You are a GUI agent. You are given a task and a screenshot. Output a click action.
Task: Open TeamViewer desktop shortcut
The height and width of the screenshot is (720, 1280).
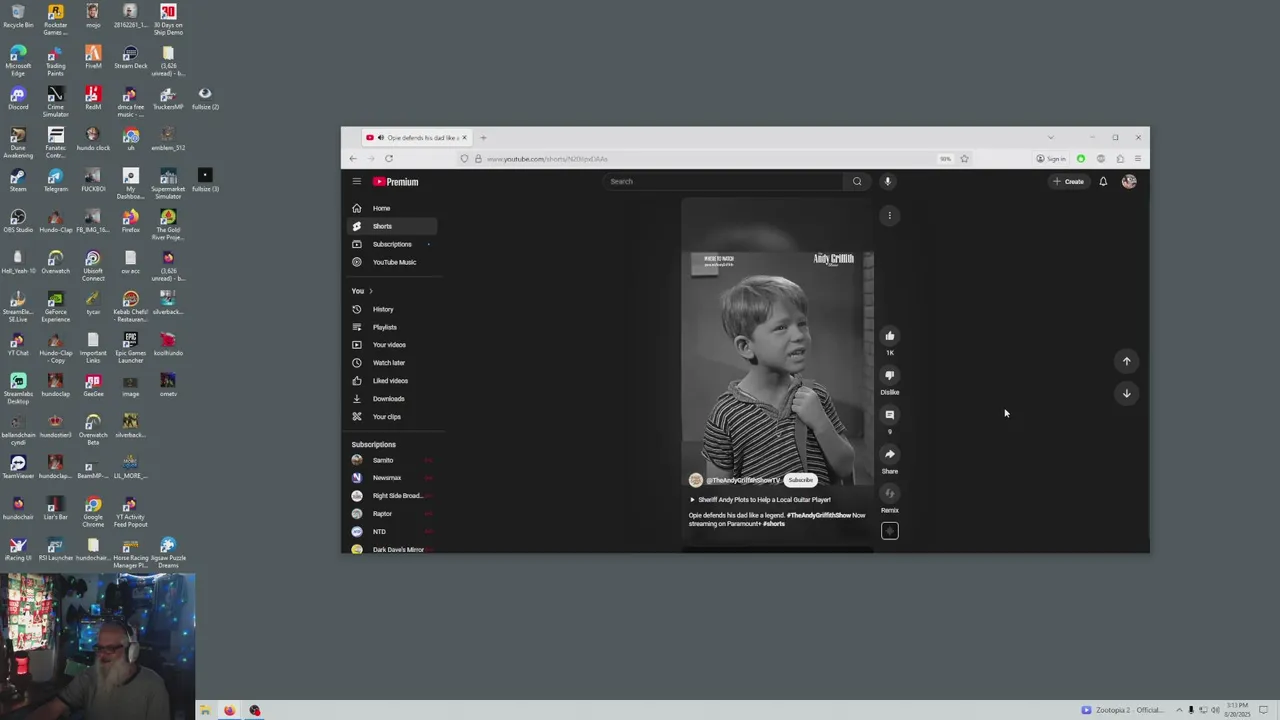click(x=18, y=468)
